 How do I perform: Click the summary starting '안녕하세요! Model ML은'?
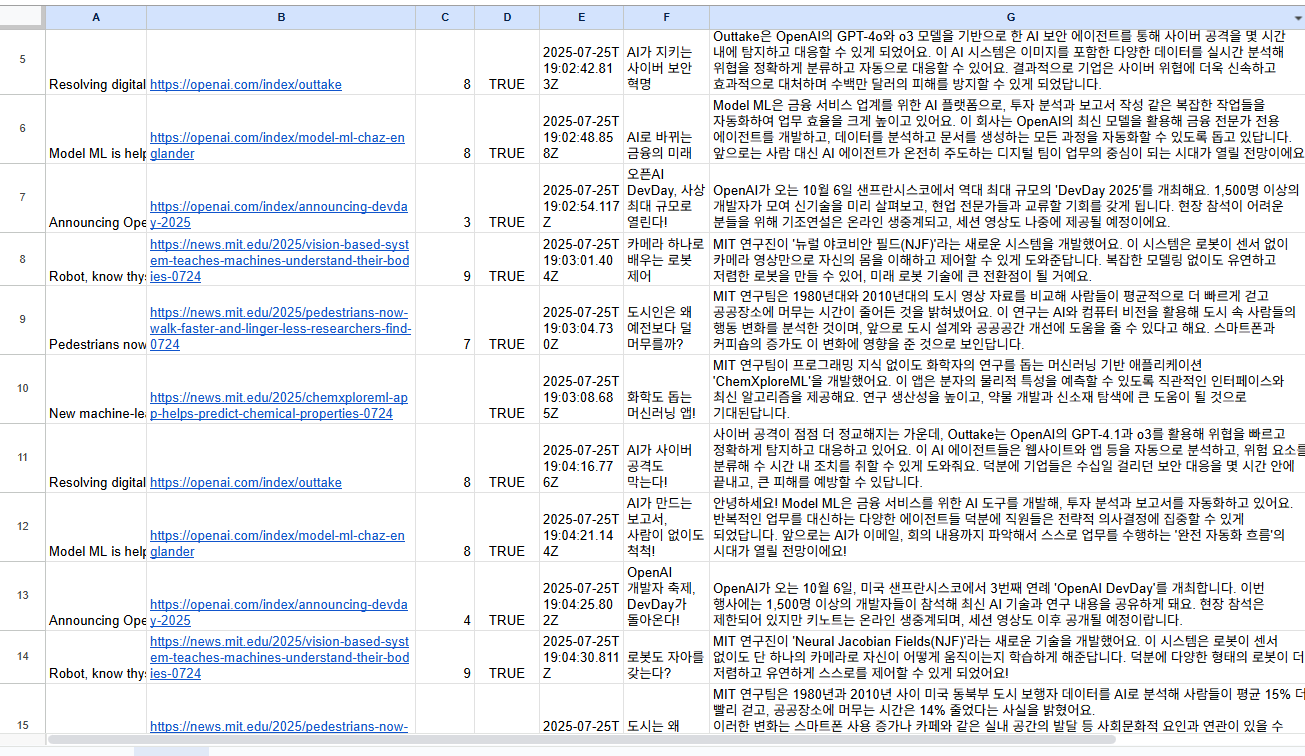point(1007,528)
